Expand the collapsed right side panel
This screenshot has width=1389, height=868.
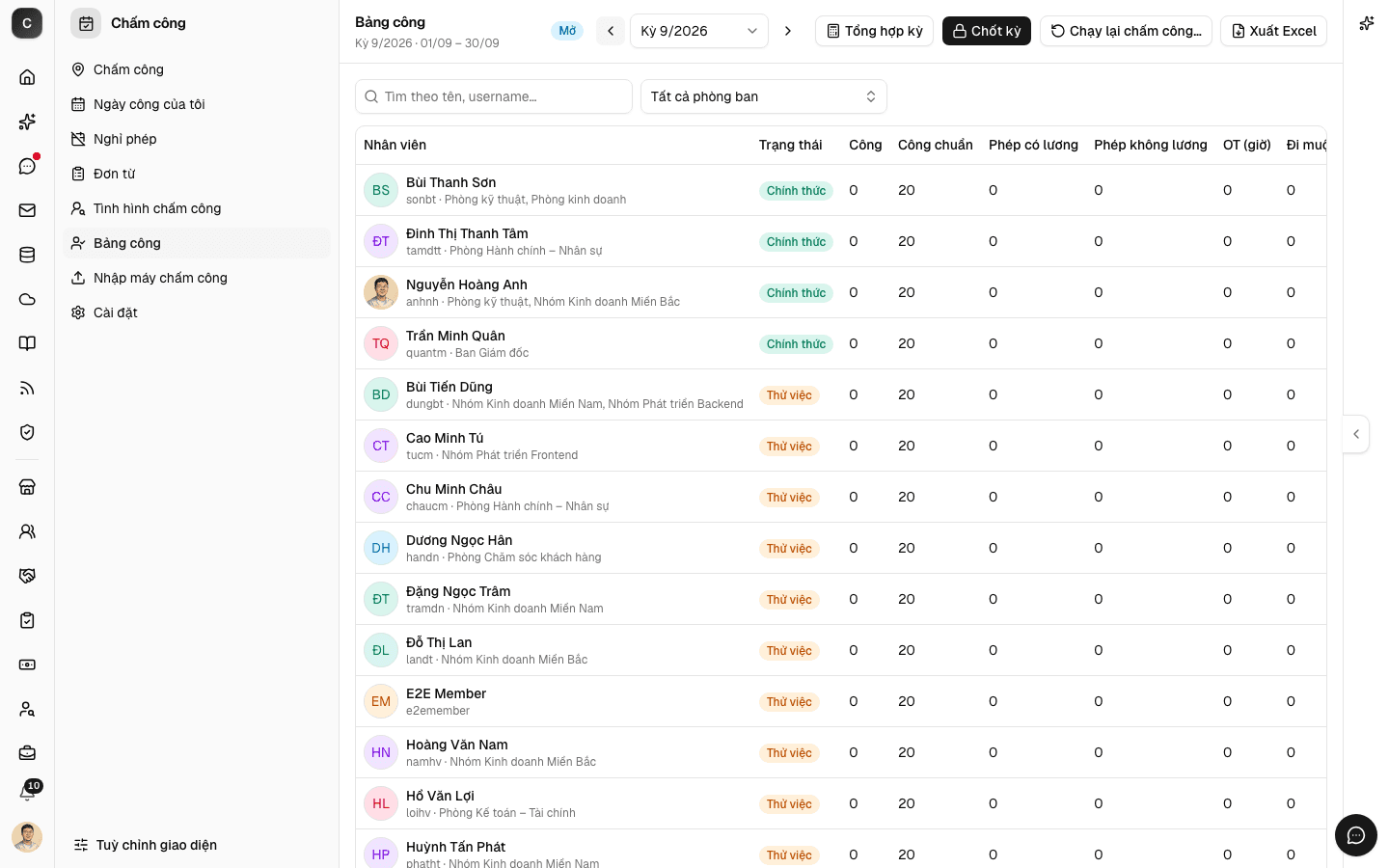coord(1356,434)
